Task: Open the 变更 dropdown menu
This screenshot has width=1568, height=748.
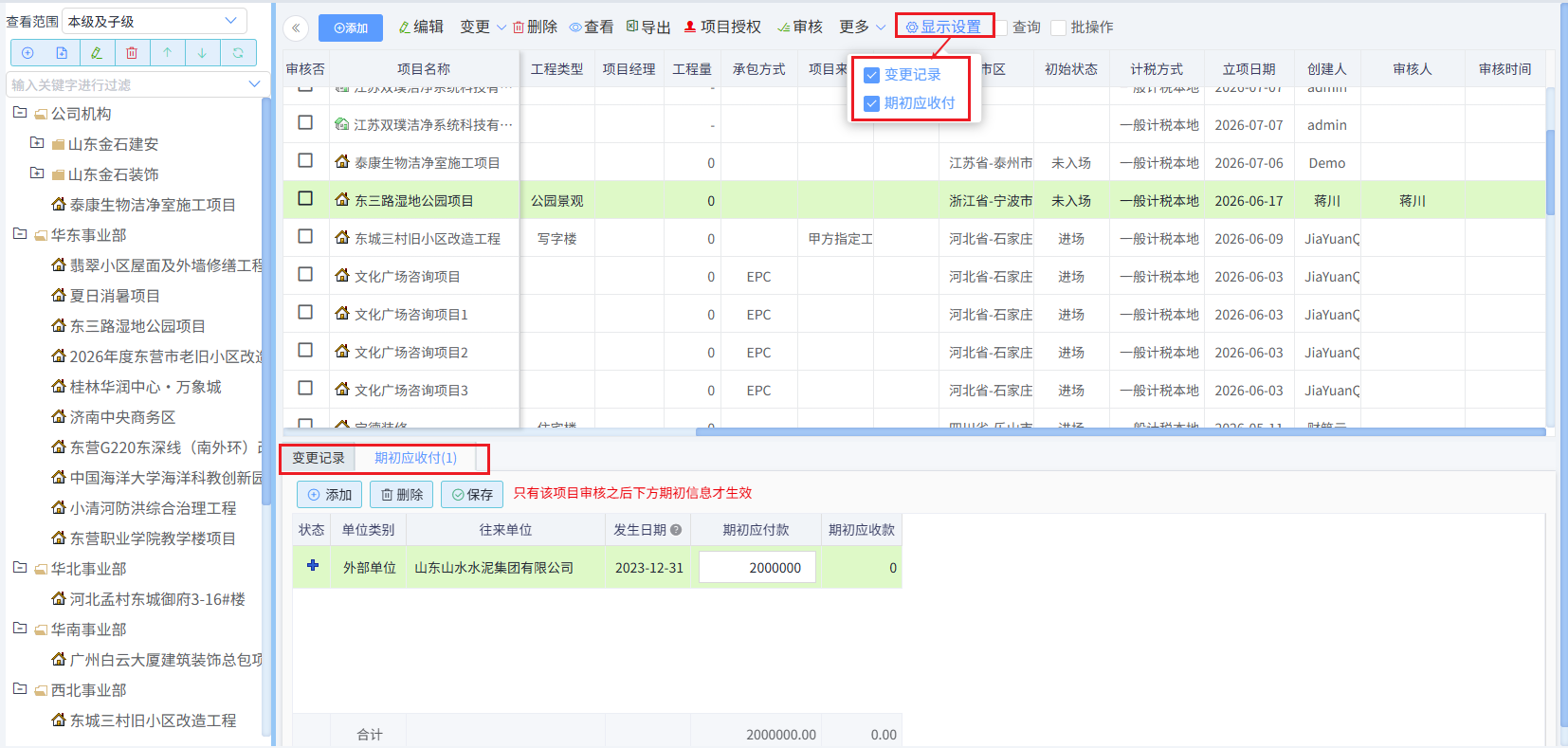Action: pos(483,27)
